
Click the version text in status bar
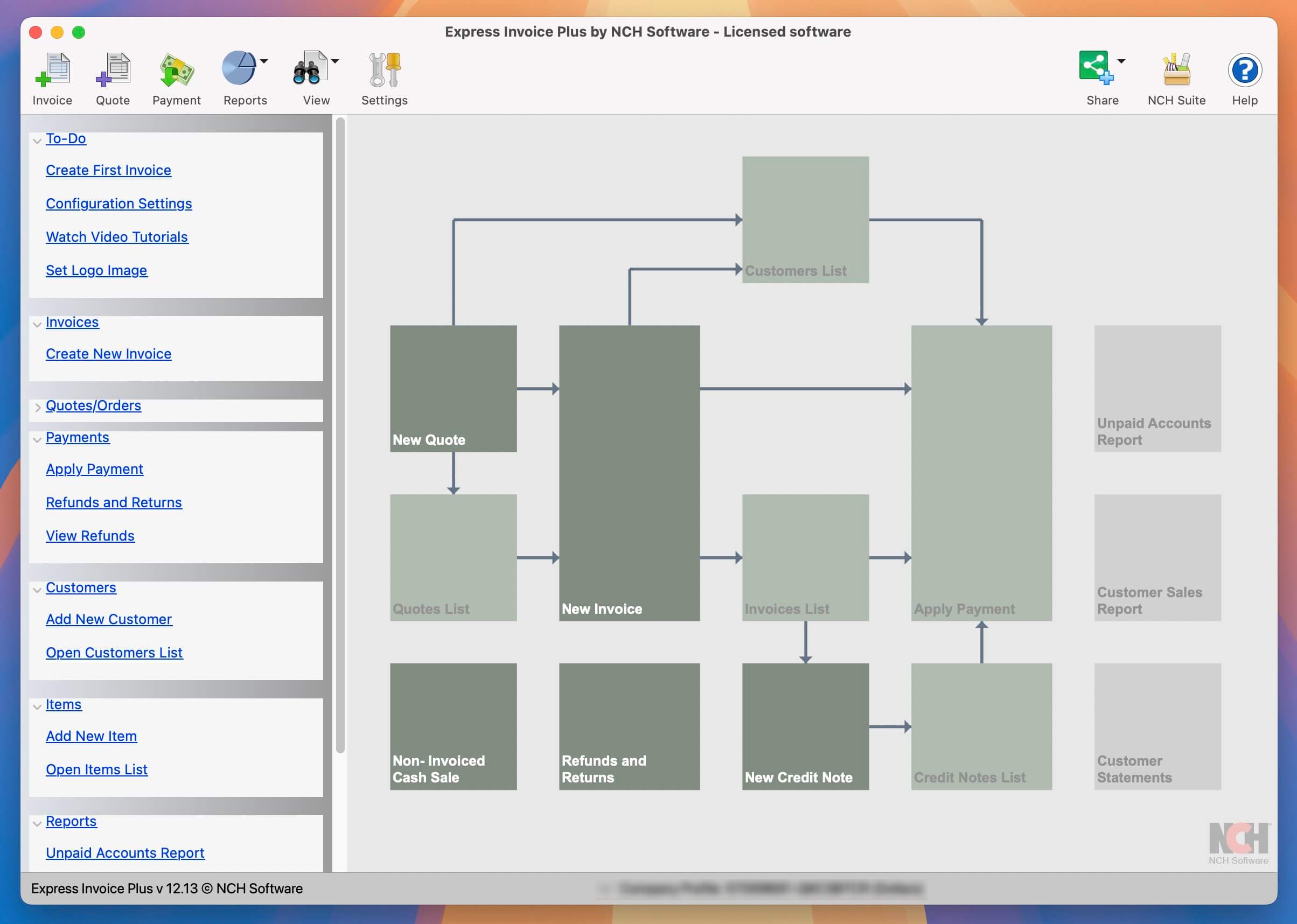pos(167,888)
